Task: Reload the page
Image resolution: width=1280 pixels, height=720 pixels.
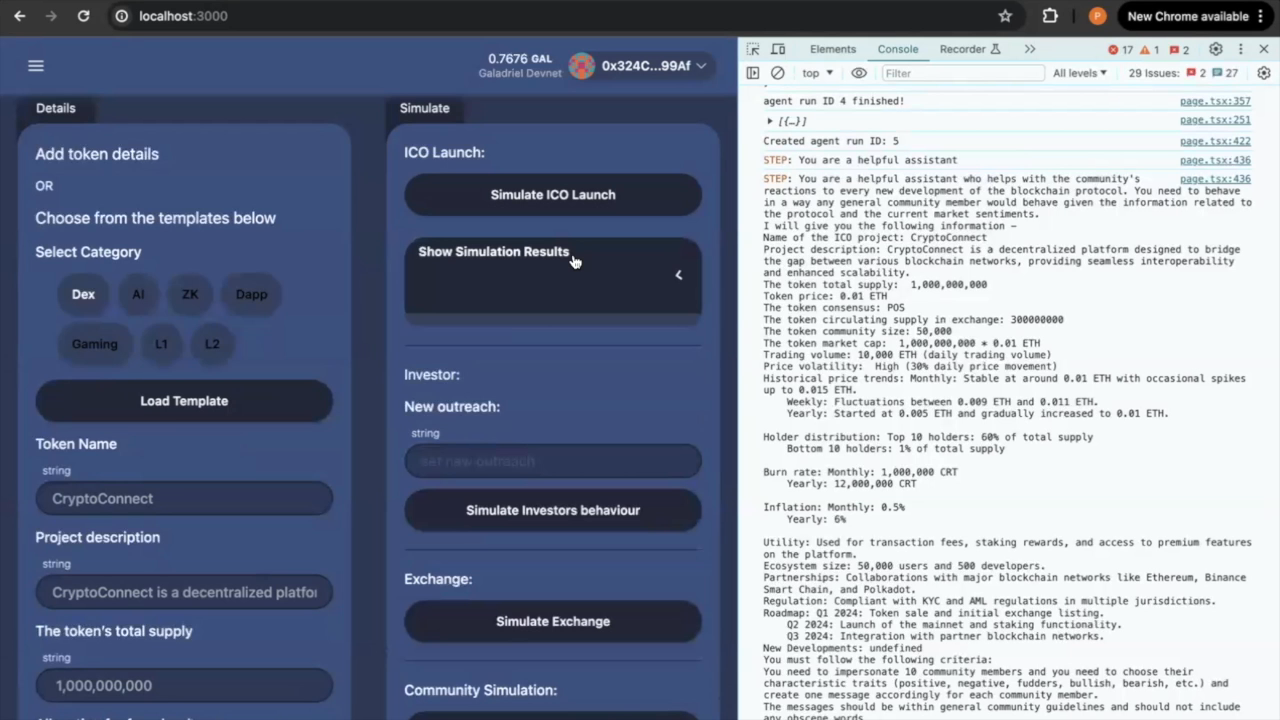Action: [84, 16]
